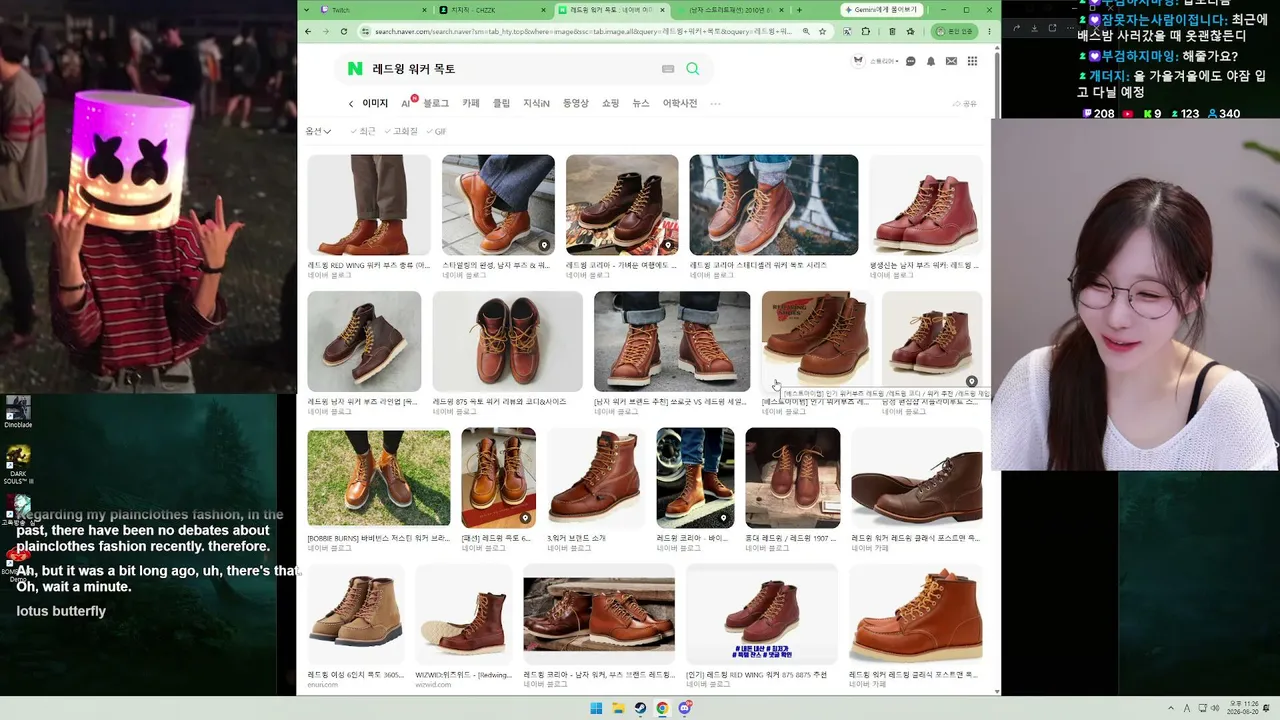Open File Explorer from the taskbar

pyautogui.click(x=619, y=708)
